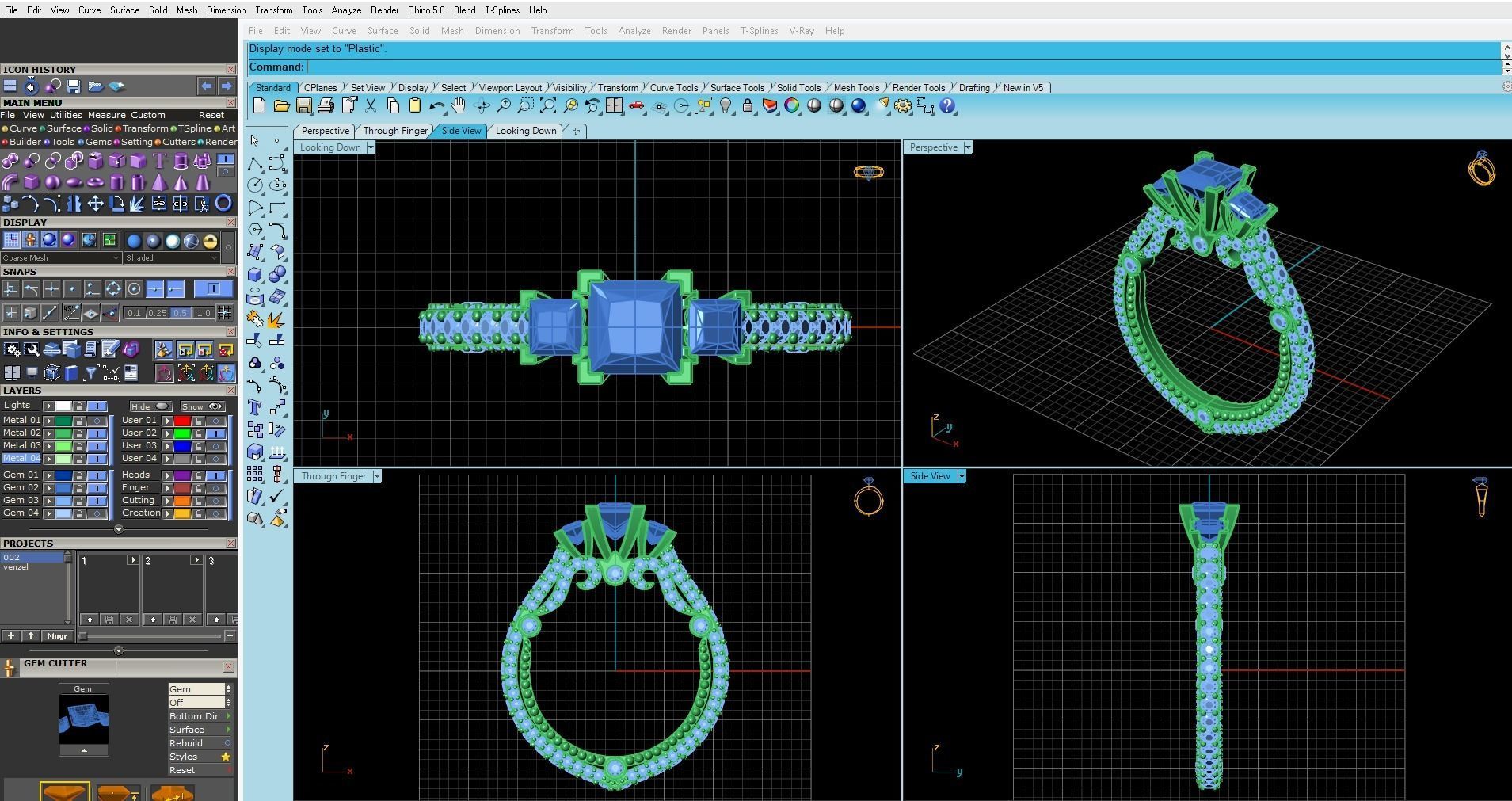The width and height of the screenshot is (1512, 801).
Task: Click the purple Sphere solid icon
Action: (x=53, y=182)
